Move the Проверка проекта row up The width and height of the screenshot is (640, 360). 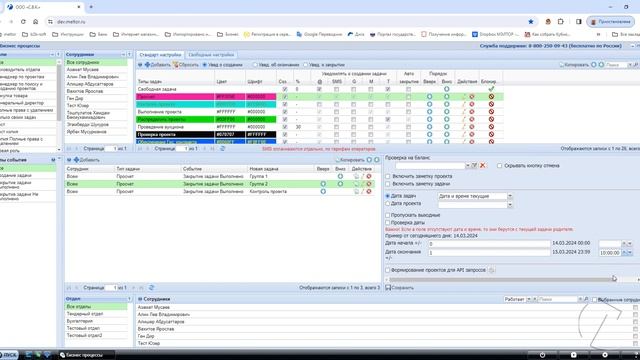pos(429,134)
